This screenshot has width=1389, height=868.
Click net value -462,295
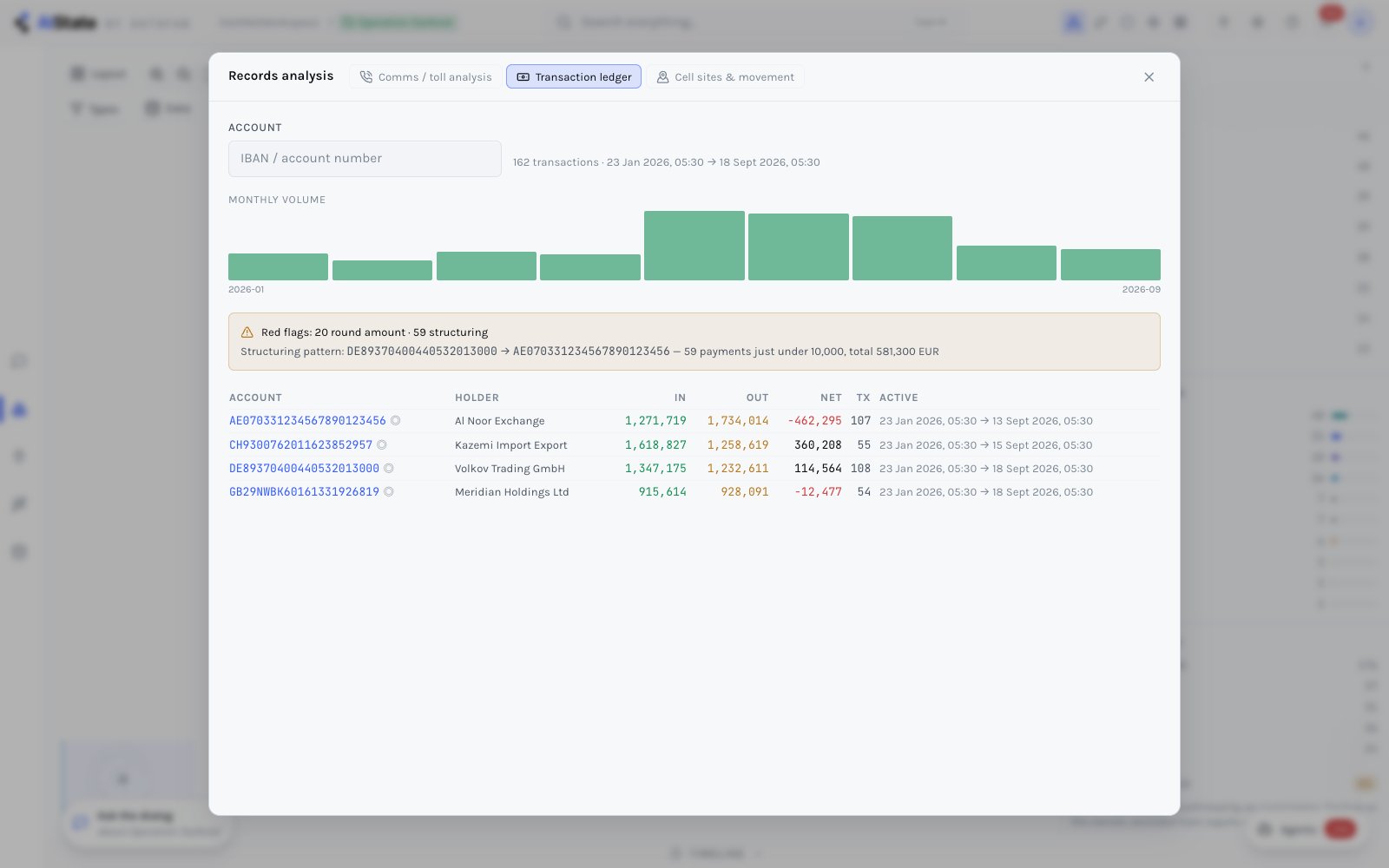(x=814, y=421)
